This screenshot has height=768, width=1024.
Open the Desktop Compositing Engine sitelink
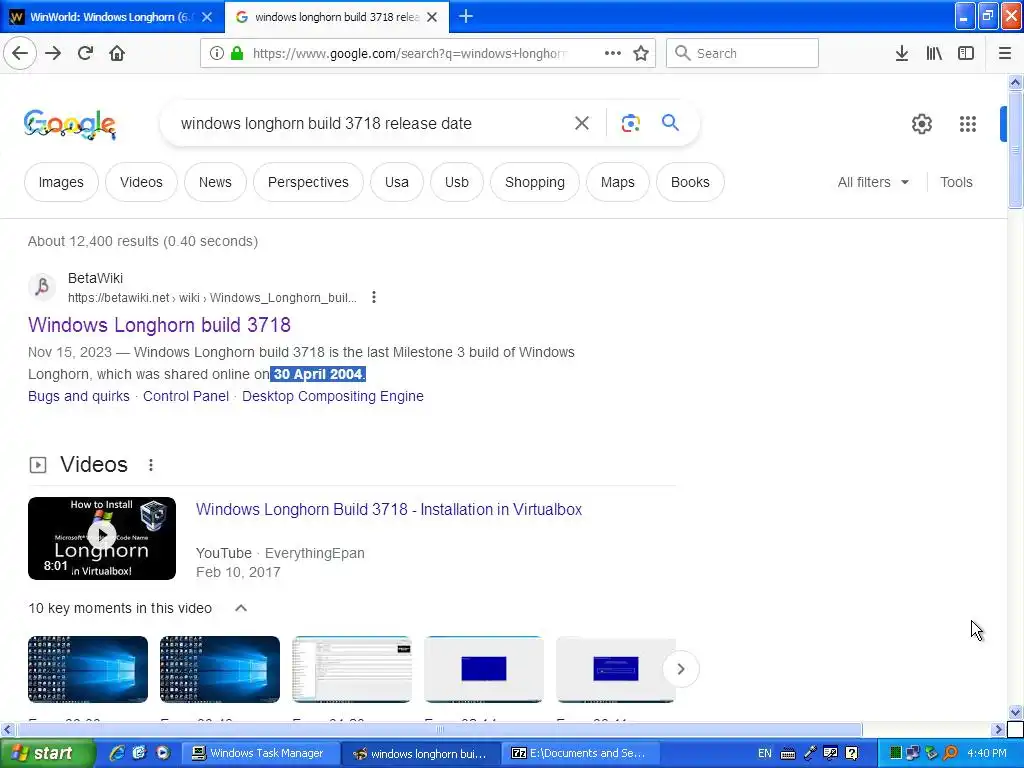[x=333, y=396]
